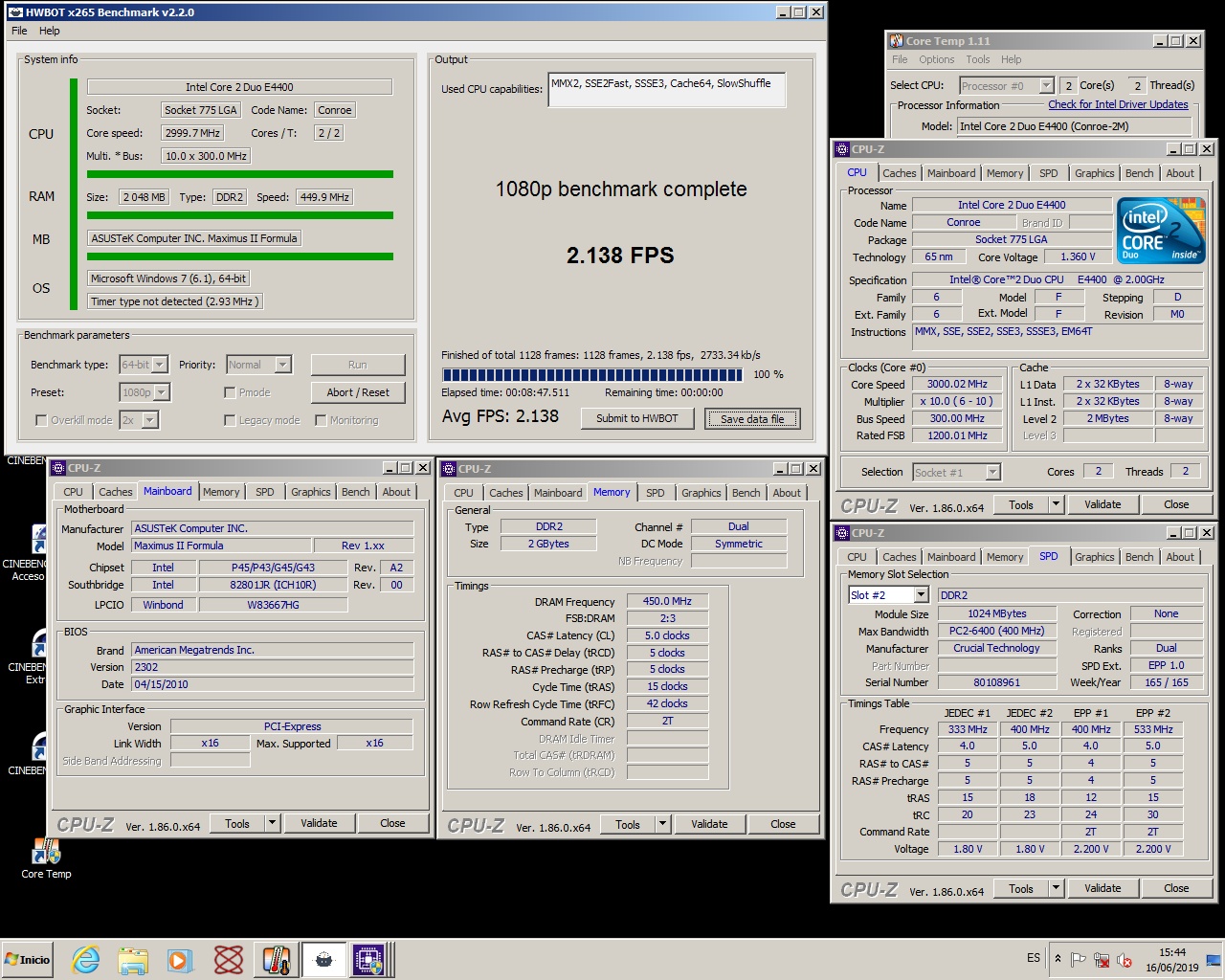
Task: Click Close in CPU-Z Mainboard window
Action: [x=392, y=823]
